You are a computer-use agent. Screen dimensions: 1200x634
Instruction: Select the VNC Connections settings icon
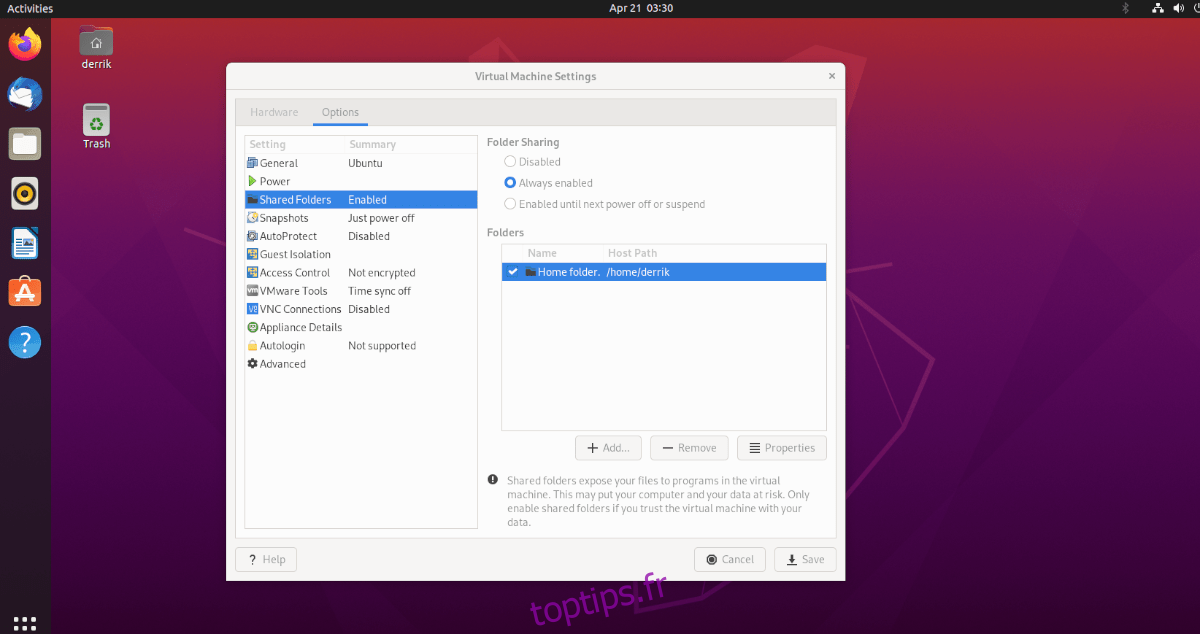(252, 309)
